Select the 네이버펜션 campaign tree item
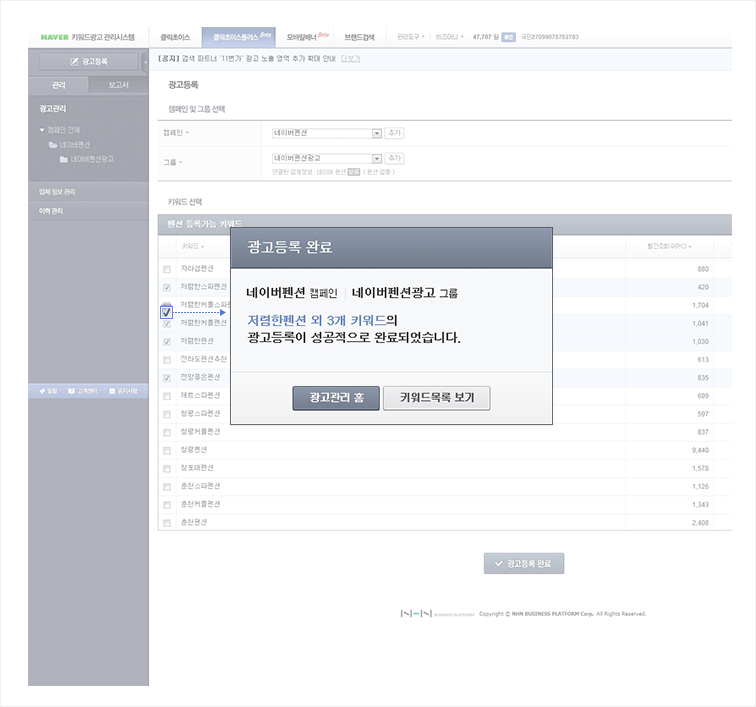 coord(75,145)
